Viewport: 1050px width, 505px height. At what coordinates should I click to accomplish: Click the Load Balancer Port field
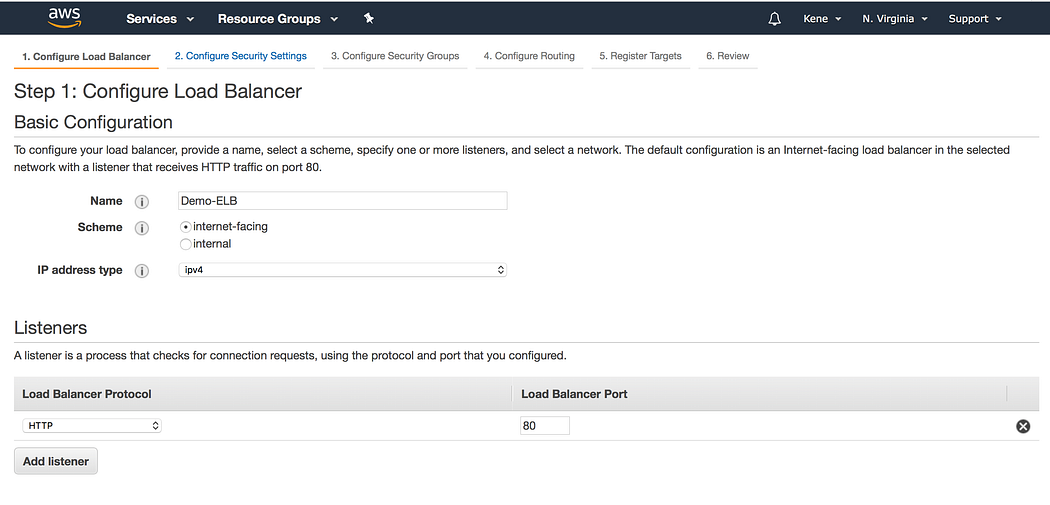545,426
